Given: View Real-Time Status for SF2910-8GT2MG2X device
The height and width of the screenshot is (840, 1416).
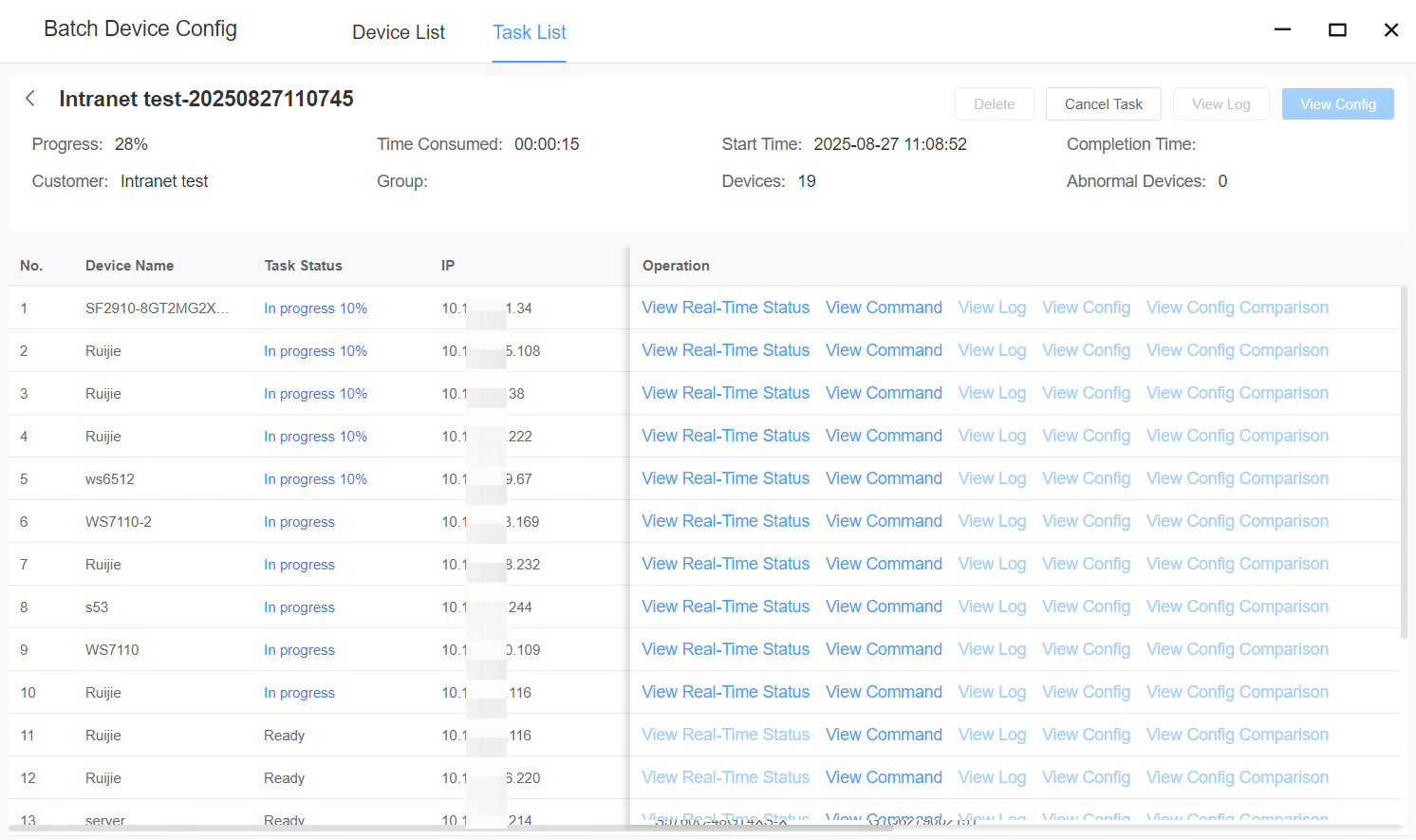Looking at the screenshot, I should pyautogui.click(x=726, y=308).
